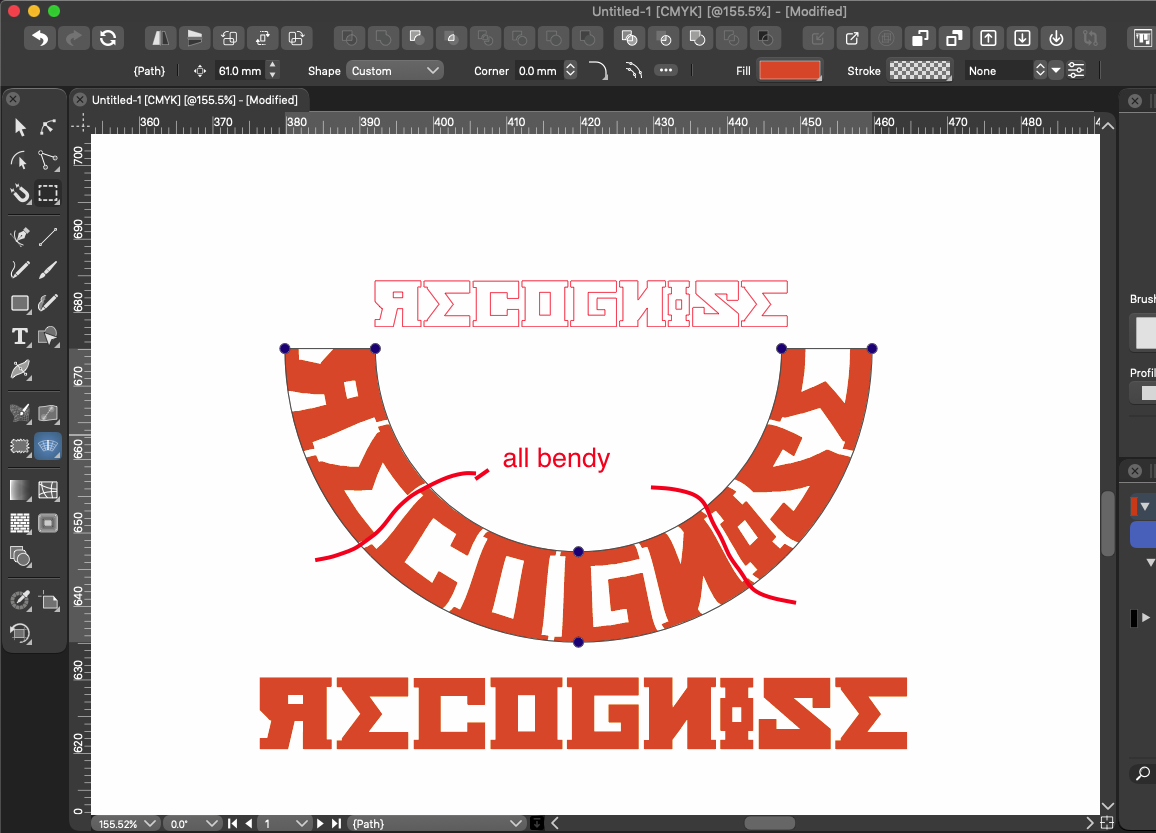1156x833 pixels.
Task: Toggle the rectangular marquee selection mode
Action: (48, 193)
